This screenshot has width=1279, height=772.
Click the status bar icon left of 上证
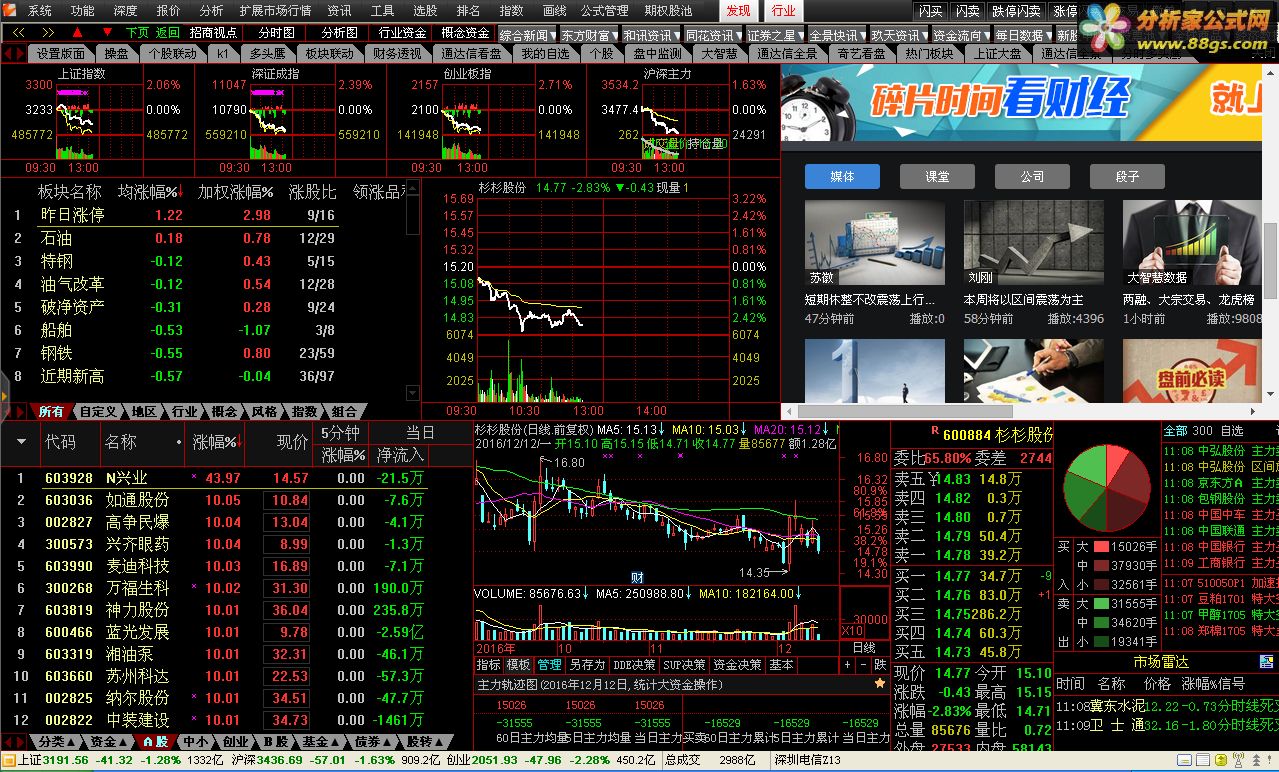click(8, 761)
